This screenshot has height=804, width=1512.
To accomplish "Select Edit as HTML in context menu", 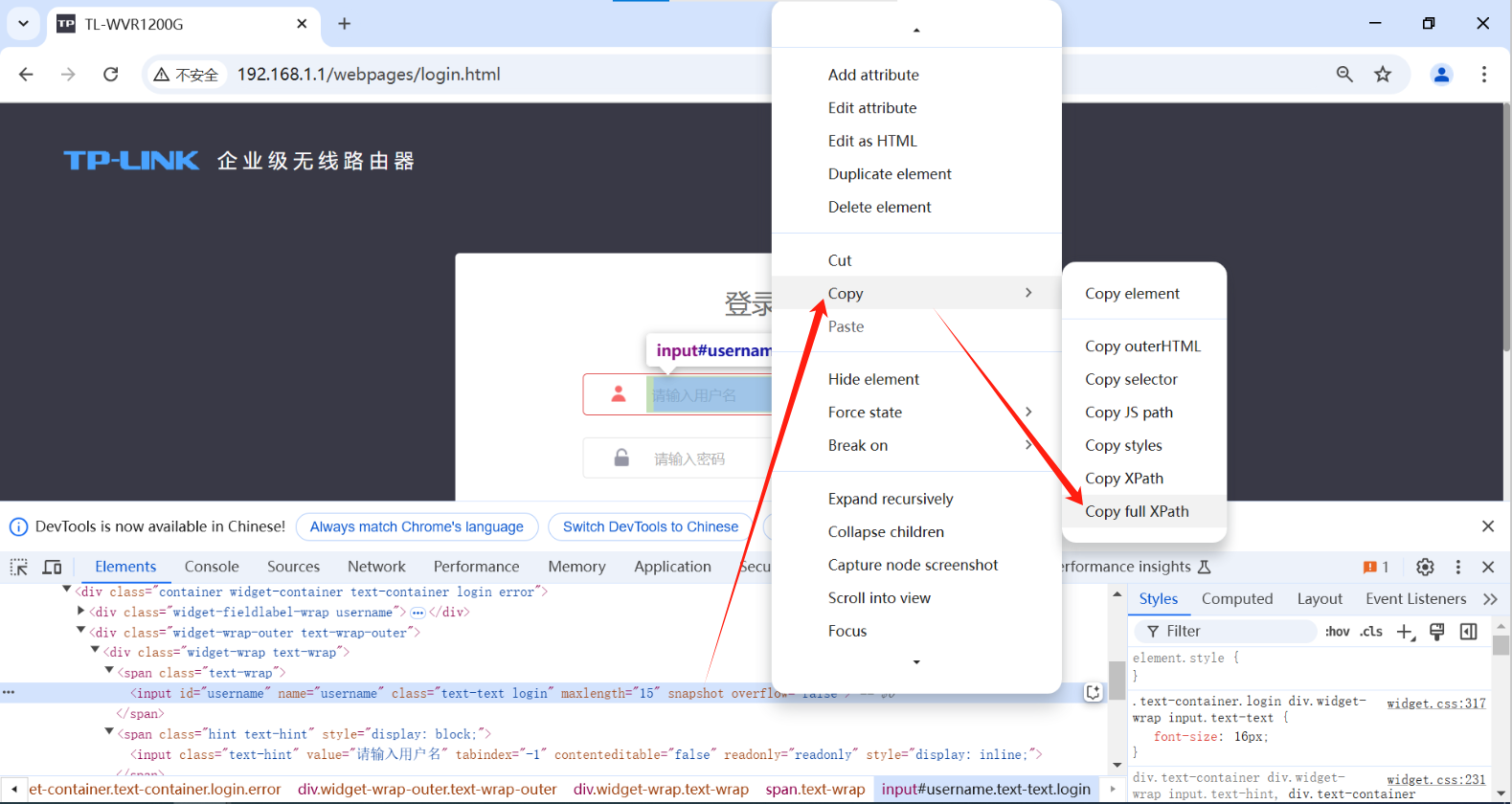I will pyautogui.click(x=872, y=141).
